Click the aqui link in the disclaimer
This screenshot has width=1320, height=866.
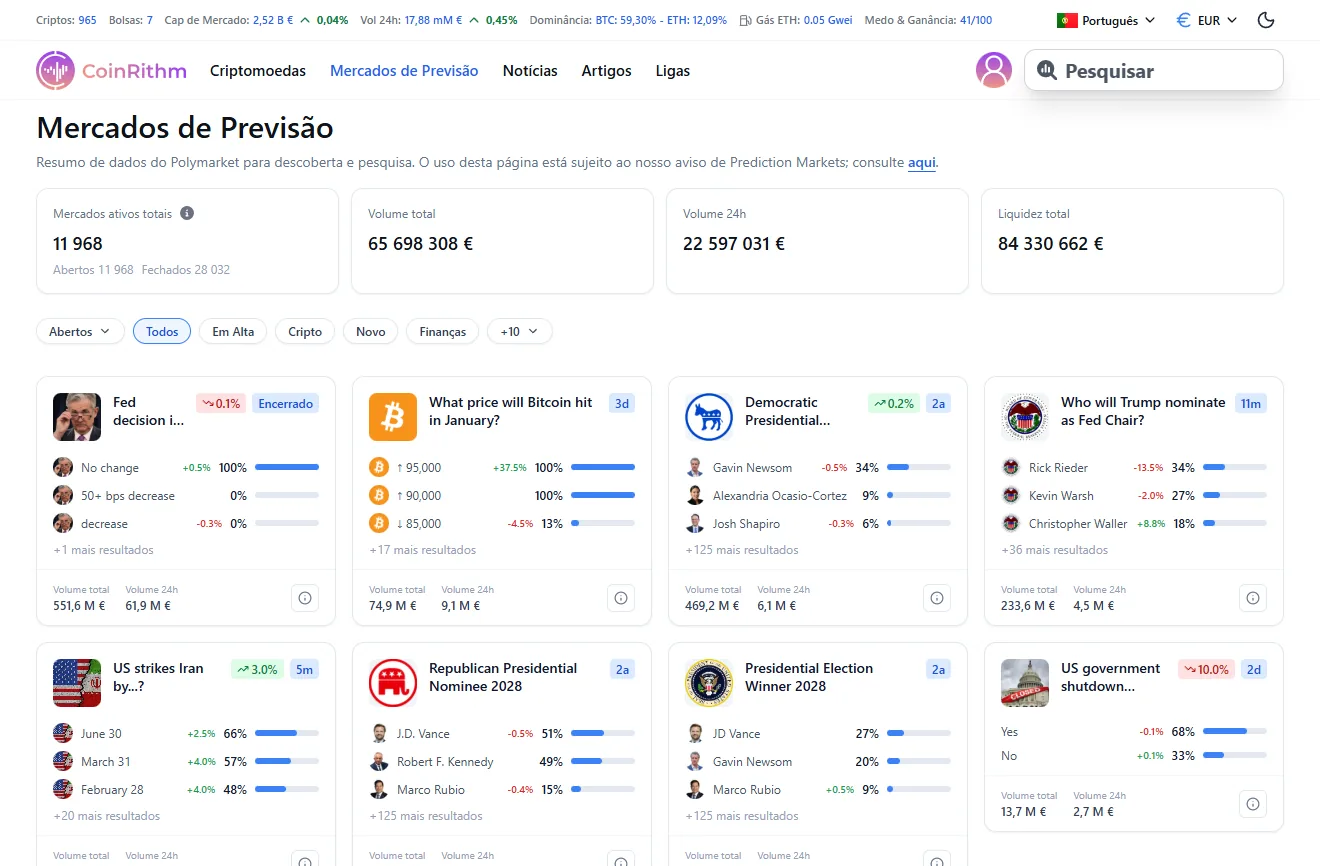click(921, 162)
